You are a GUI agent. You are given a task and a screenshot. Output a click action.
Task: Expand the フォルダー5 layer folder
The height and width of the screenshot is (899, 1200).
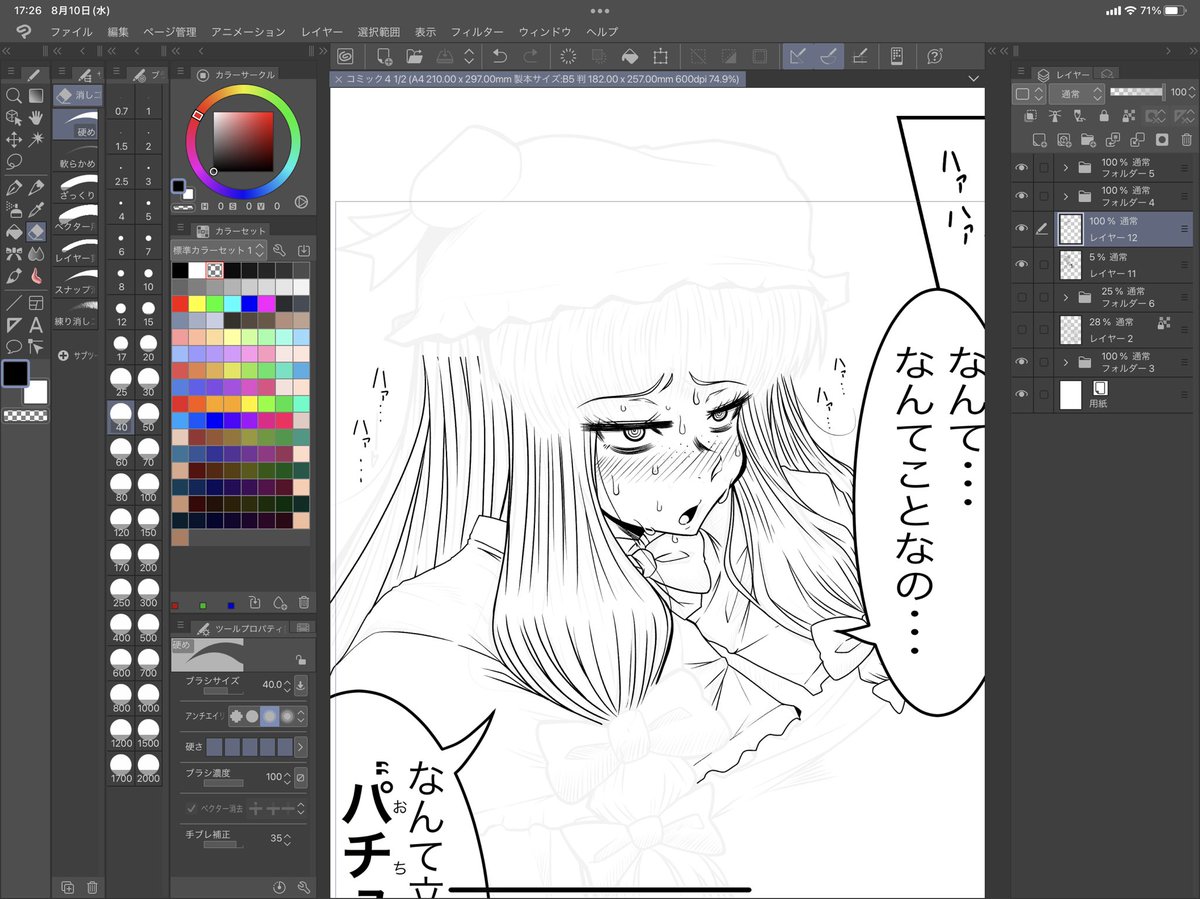click(1064, 167)
